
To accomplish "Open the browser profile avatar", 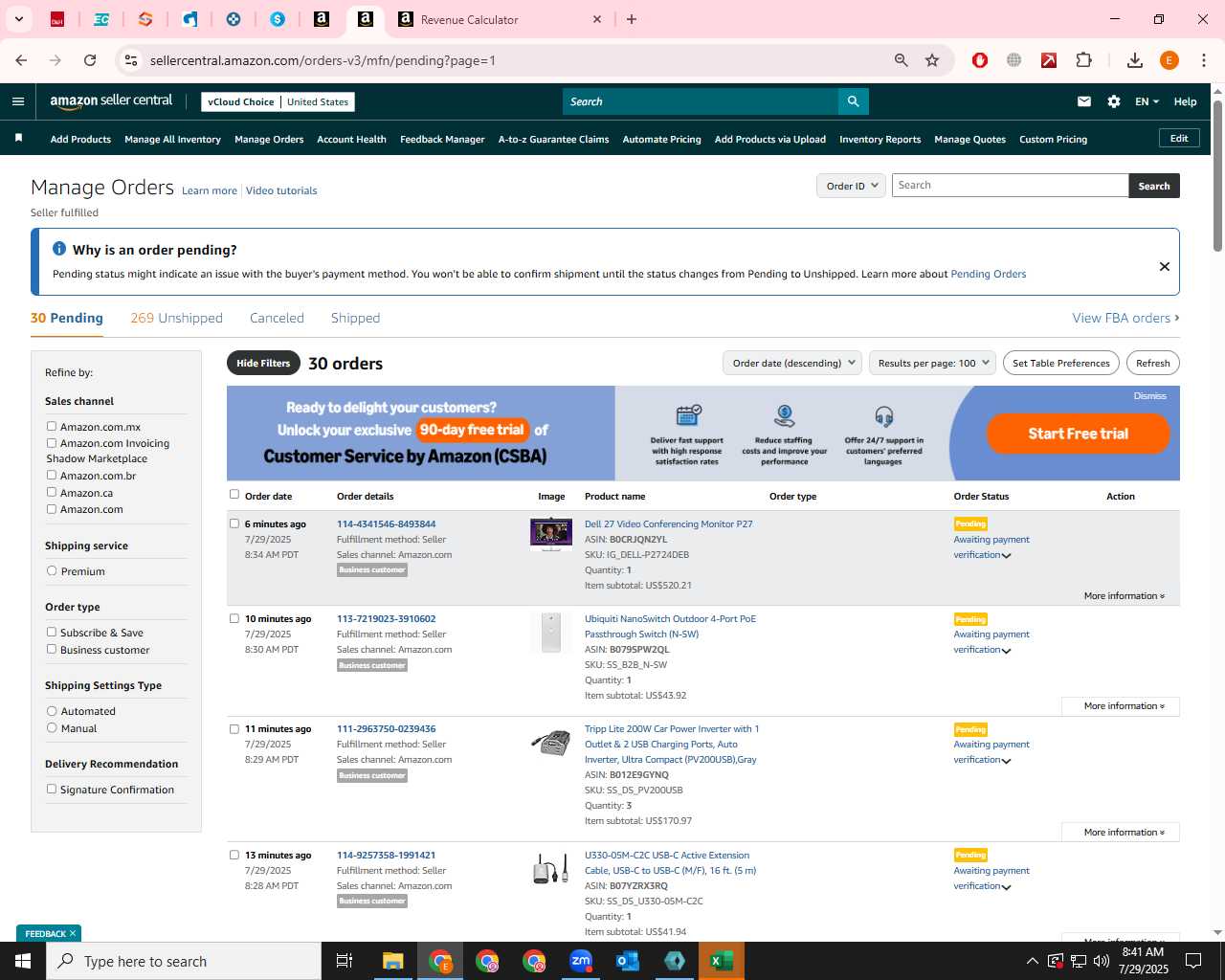I will point(1169,60).
